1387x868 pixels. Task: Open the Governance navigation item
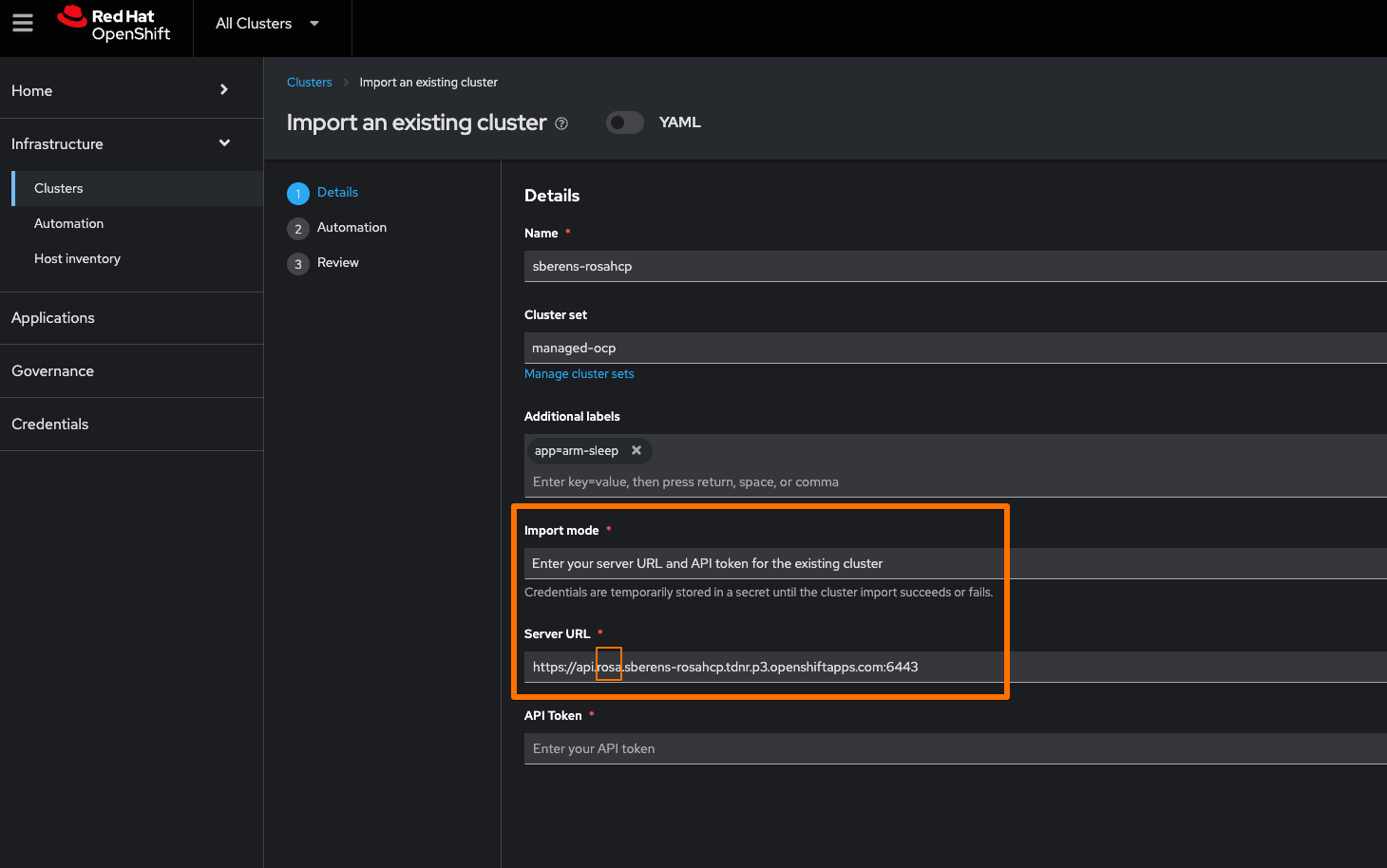tap(52, 371)
